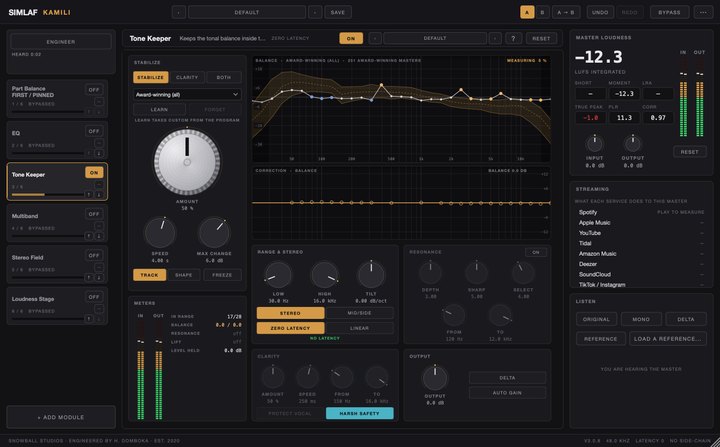Enable the Stereo Field module
This screenshot has width=720, height=447.
point(94,255)
